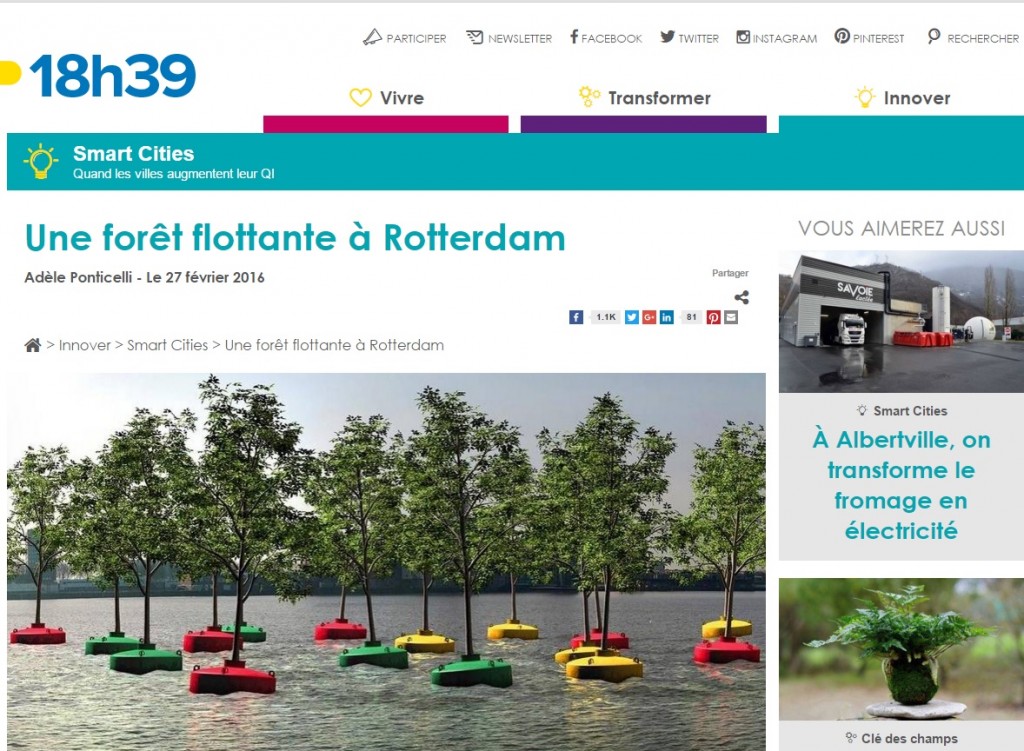Viewport: 1024px width, 751px height.
Task: Open the Vivre menu tab
Action: (x=386, y=98)
